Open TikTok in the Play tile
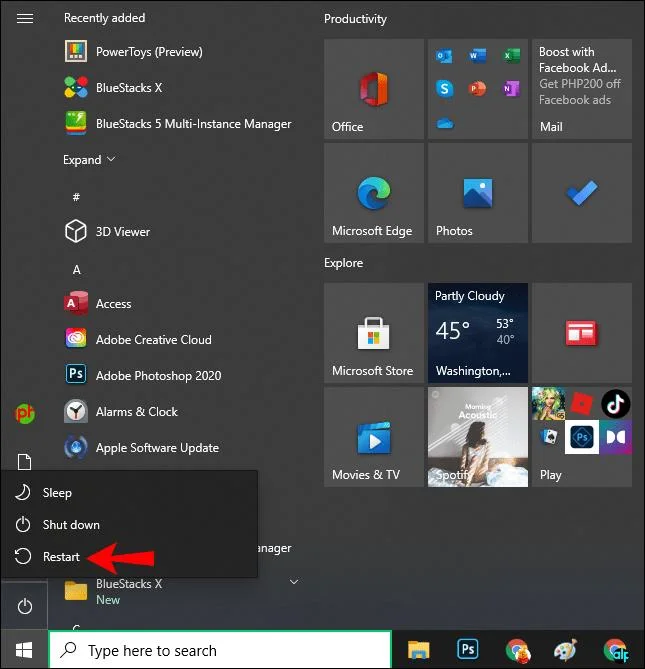The height and width of the screenshot is (669, 645). (x=616, y=404)
